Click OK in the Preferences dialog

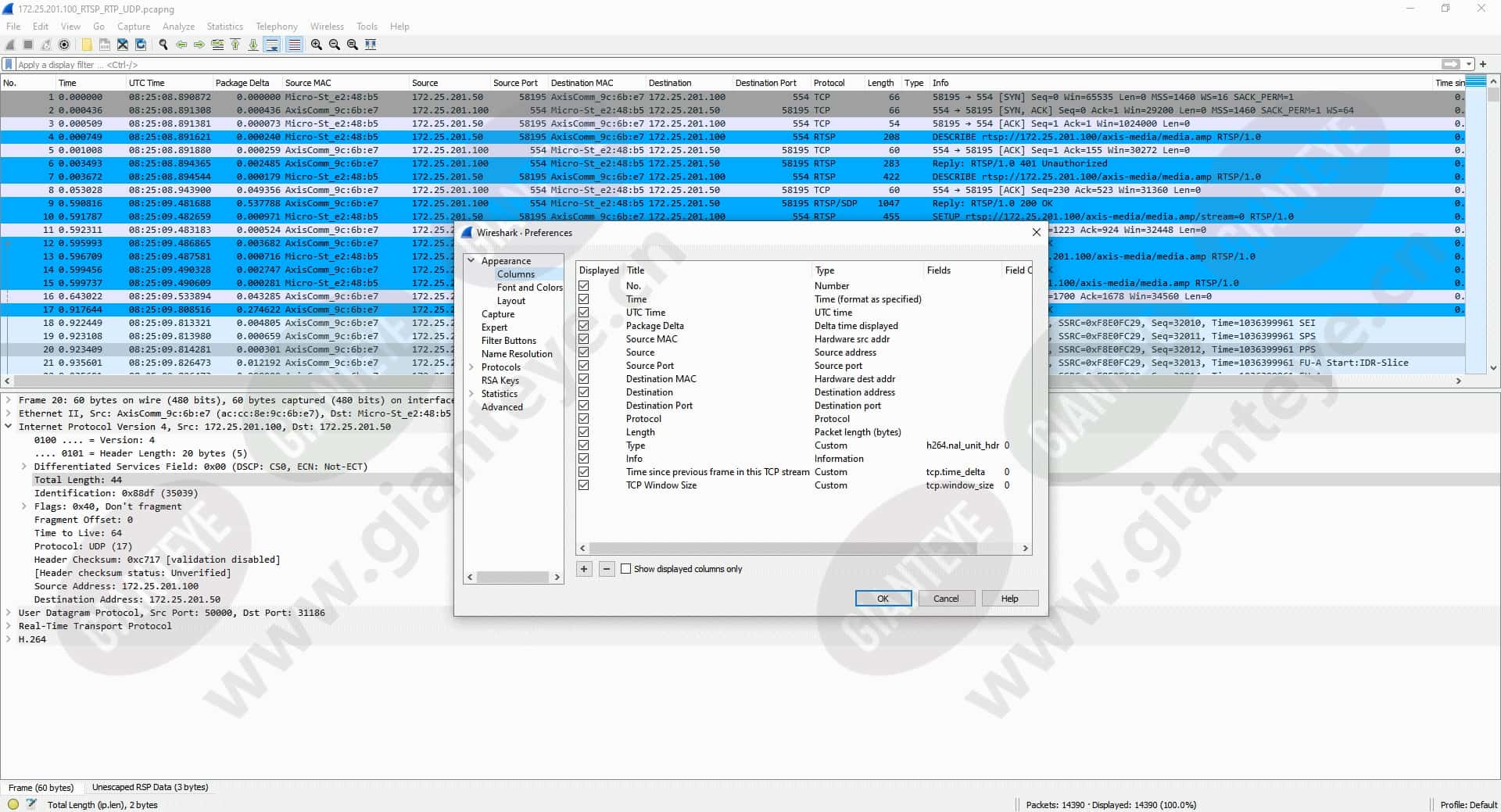click(x=883, y=599)
